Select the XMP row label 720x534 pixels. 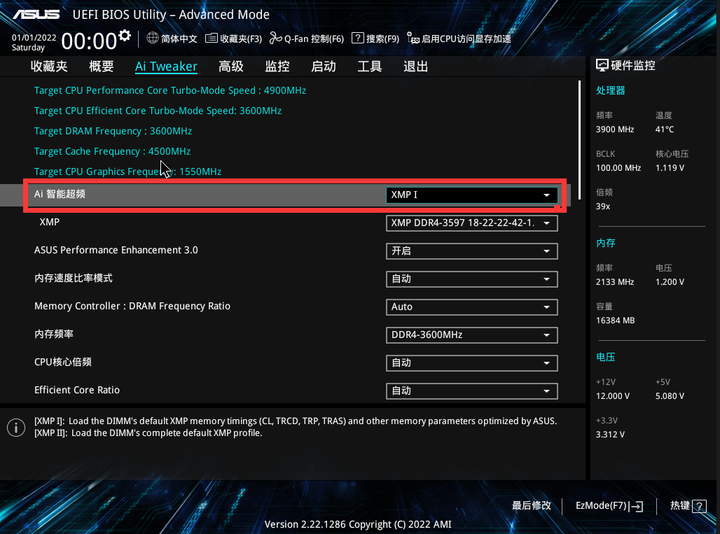50,222
